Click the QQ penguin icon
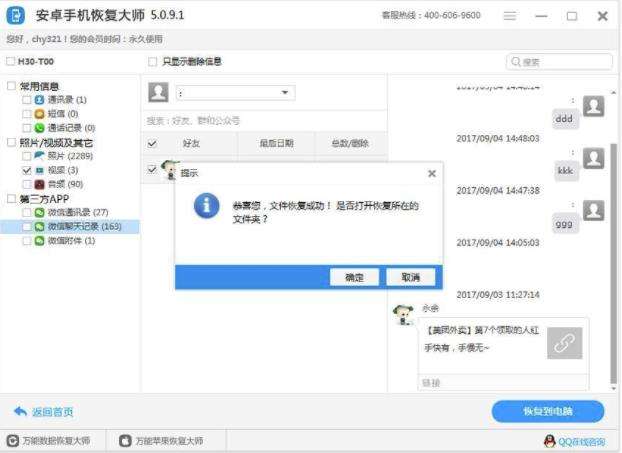Viewport: 622px width, 453px height. coord(549,441)
